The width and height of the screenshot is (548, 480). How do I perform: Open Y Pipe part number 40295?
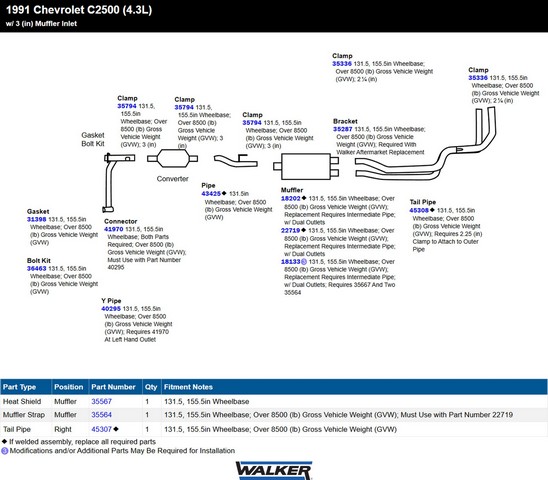(x=111, y=308)
